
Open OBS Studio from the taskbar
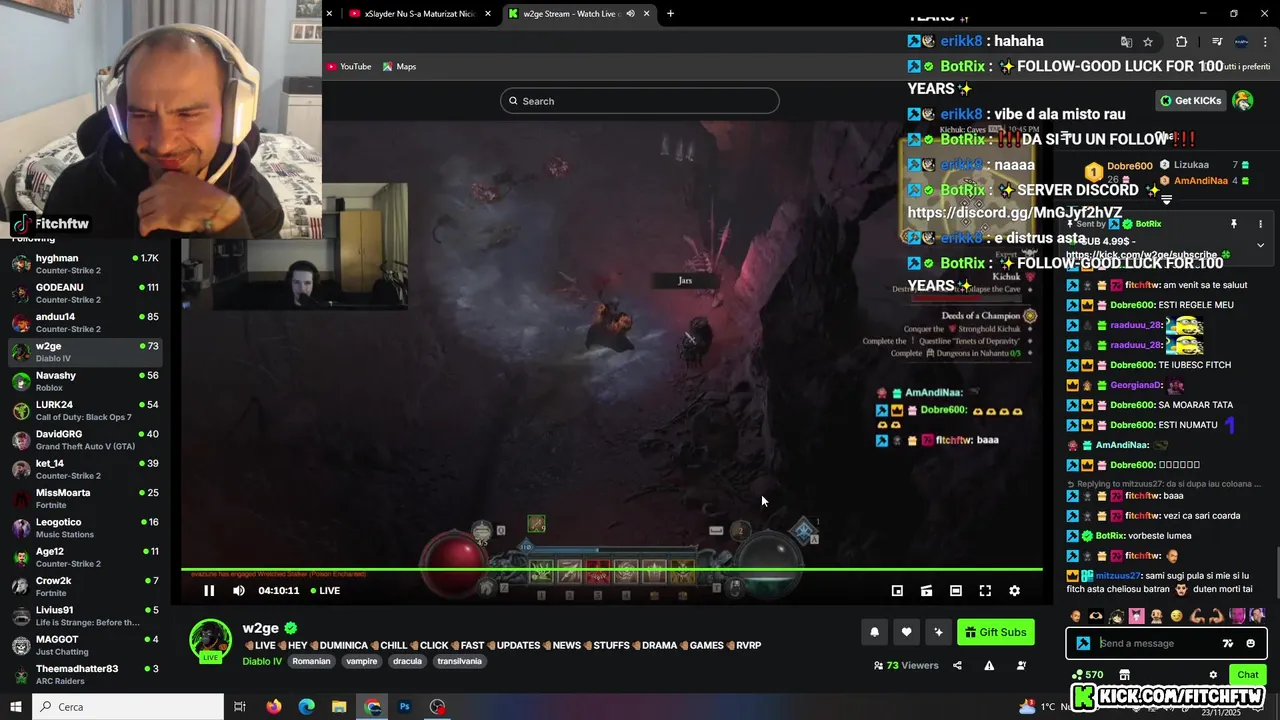tap(437, 707)
